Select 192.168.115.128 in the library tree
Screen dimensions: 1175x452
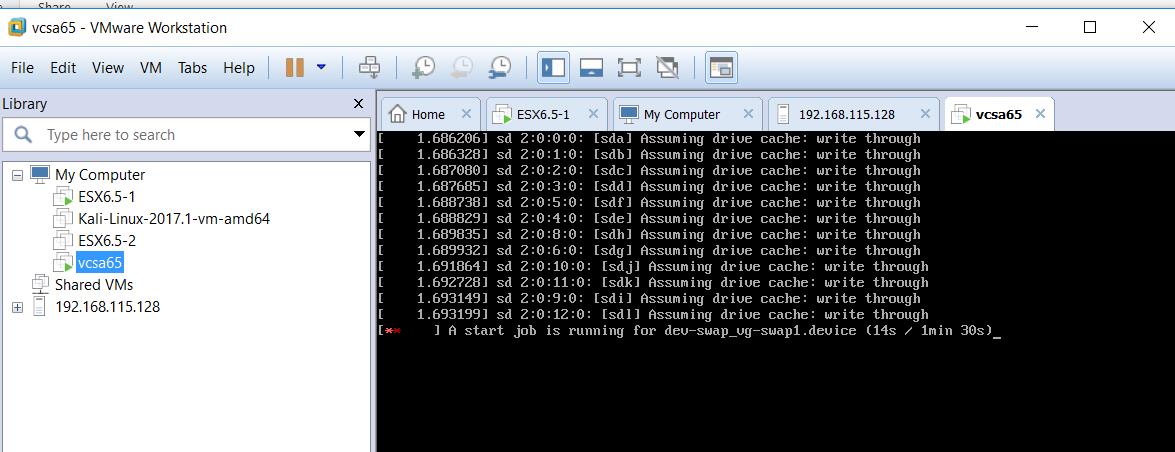coord(107,307)
